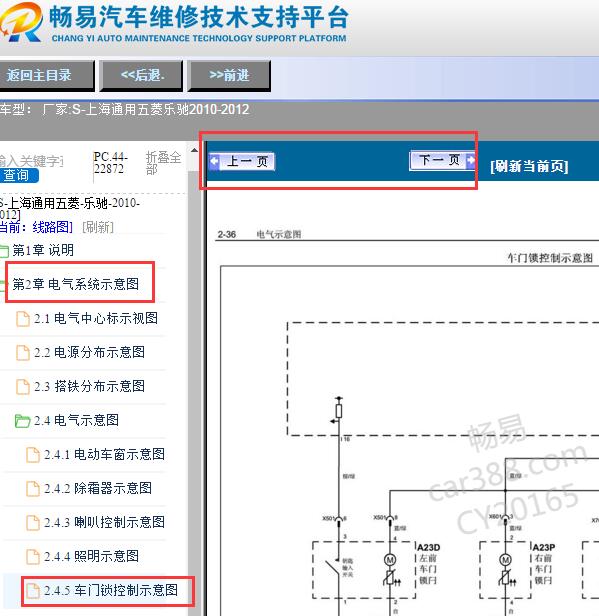Go to next page with 下一页

[x=443, y=160]
